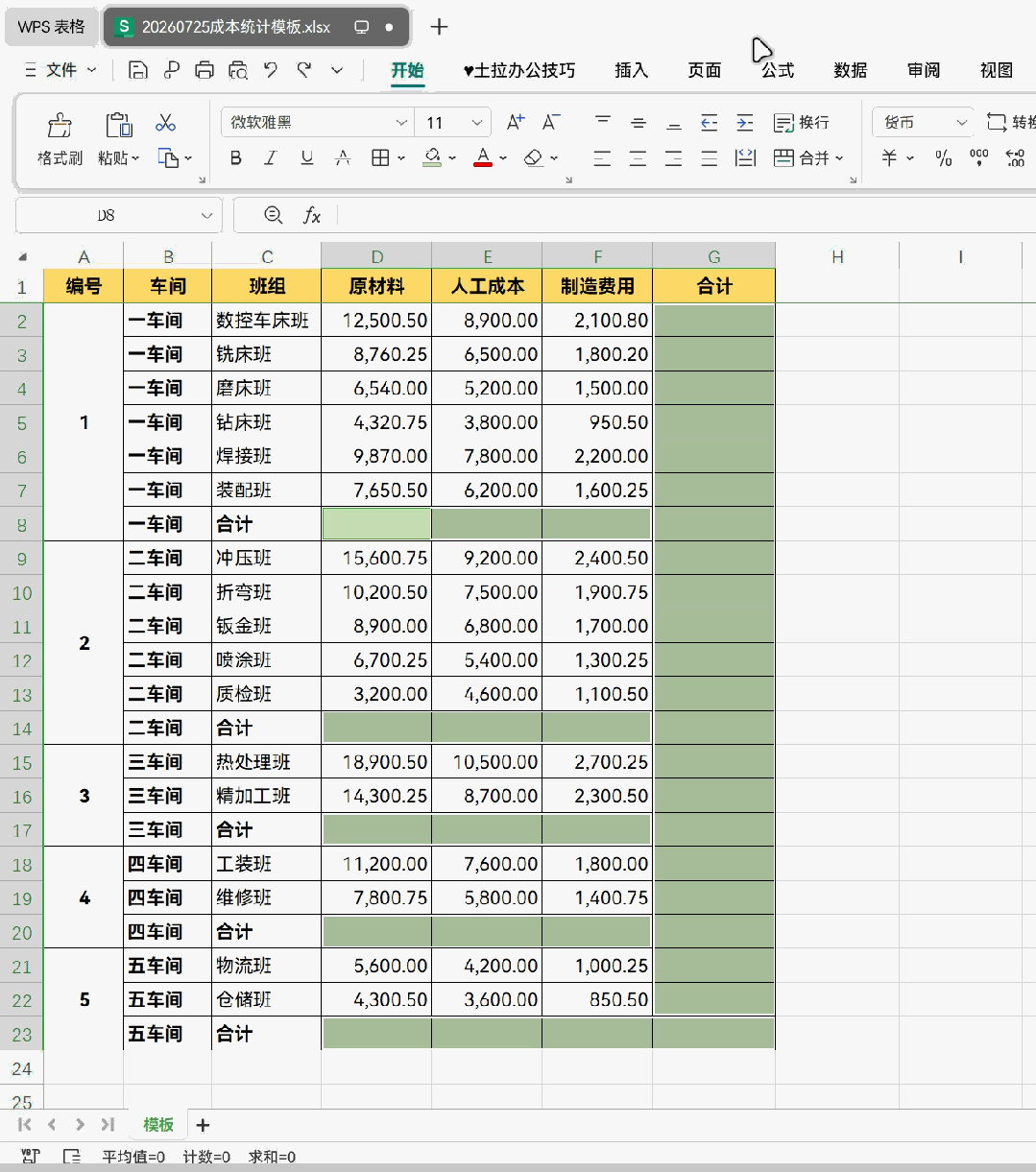Decrease indent of cell contents

pyautogui.click(x=710, y=123)
